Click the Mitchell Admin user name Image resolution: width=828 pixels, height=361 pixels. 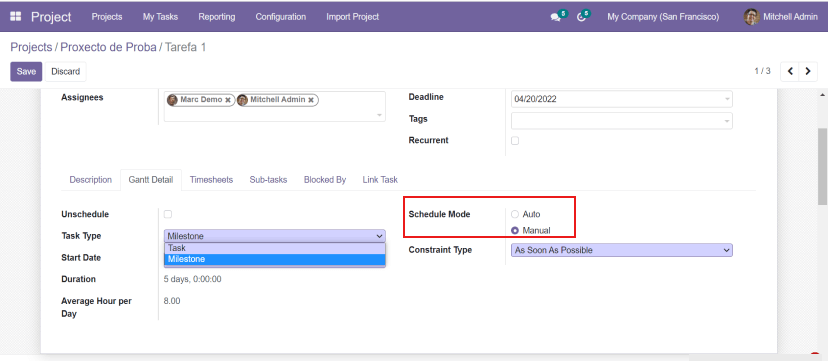click(x=790, y=17)
